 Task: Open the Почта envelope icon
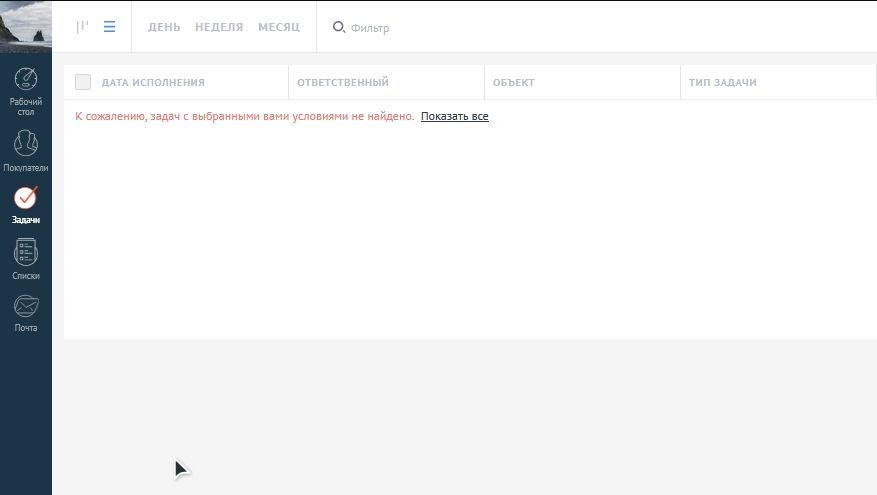click(x=26, y=306)
